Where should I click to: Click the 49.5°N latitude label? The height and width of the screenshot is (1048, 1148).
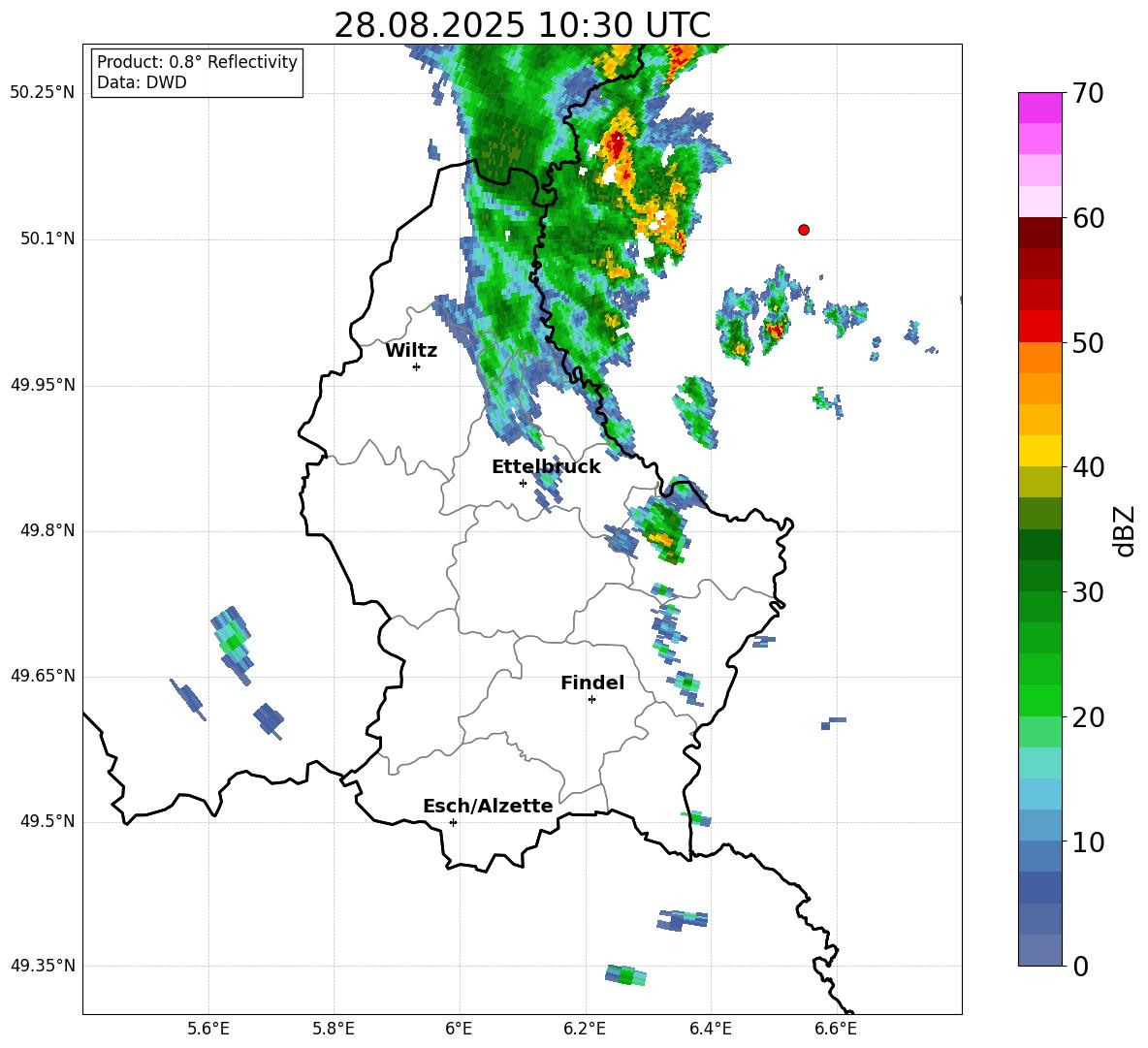coord(47,821)
